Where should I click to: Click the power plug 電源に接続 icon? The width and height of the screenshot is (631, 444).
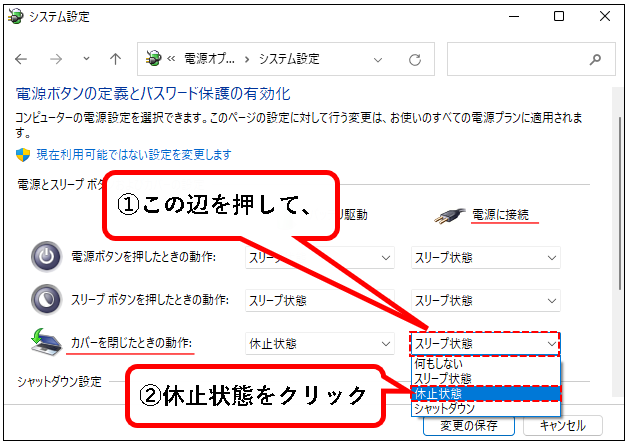[x=450, y=216]
